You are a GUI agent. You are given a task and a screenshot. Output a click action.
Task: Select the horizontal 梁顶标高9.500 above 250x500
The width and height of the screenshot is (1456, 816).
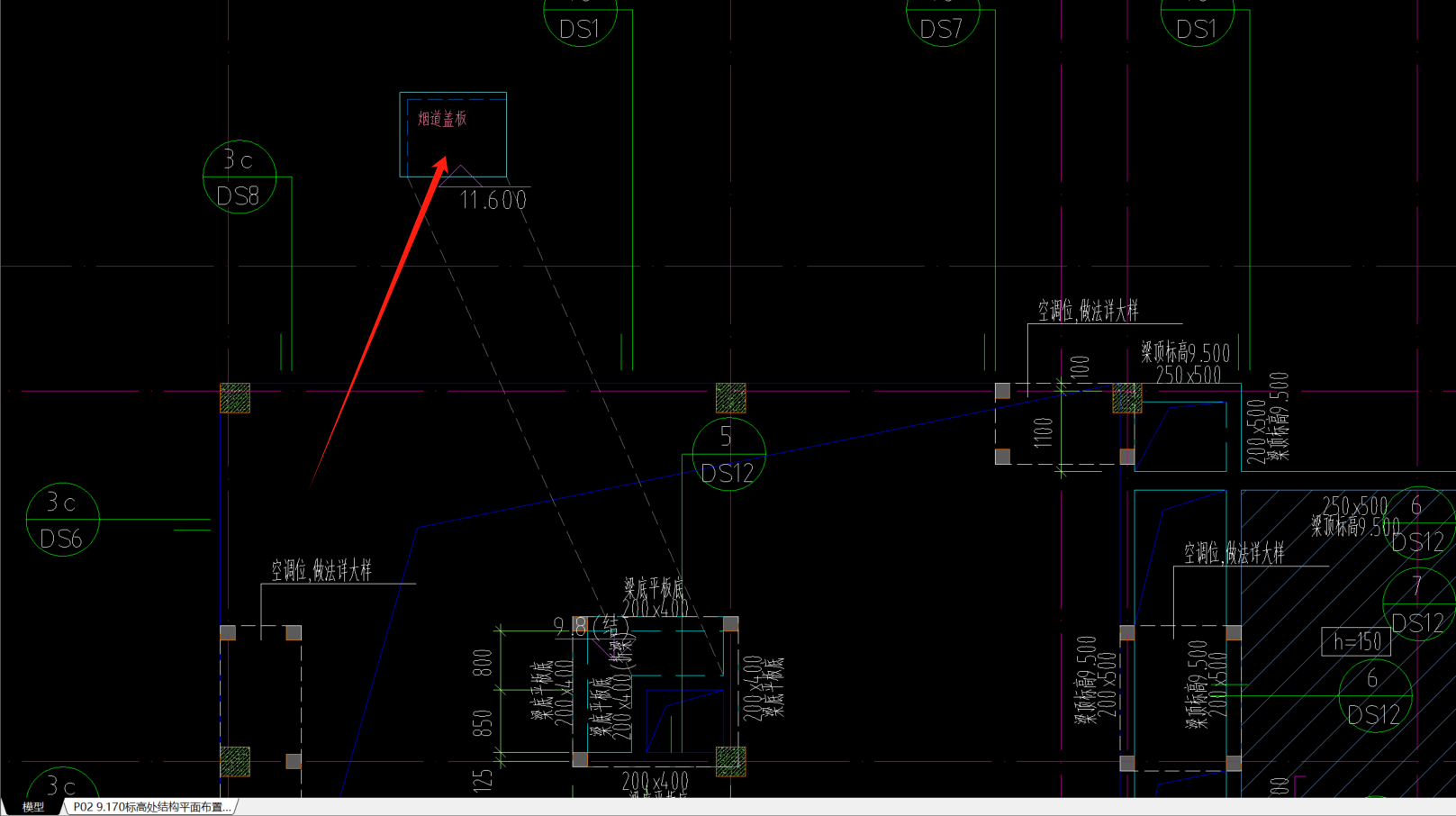[1185, 353]
